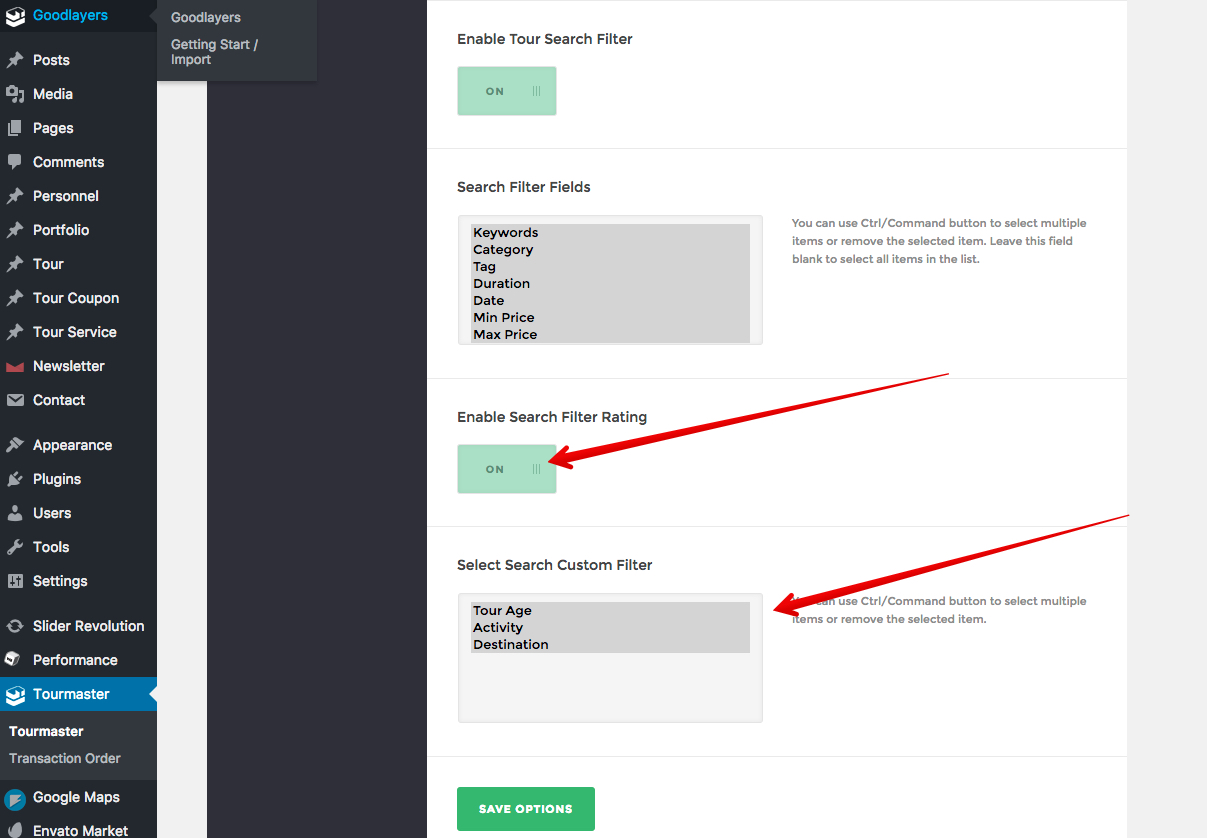Viewport: 1207px width, 838px height.
Task: Select Tour Age in Search Custom Filter
Action: click(x=502, y=611)
